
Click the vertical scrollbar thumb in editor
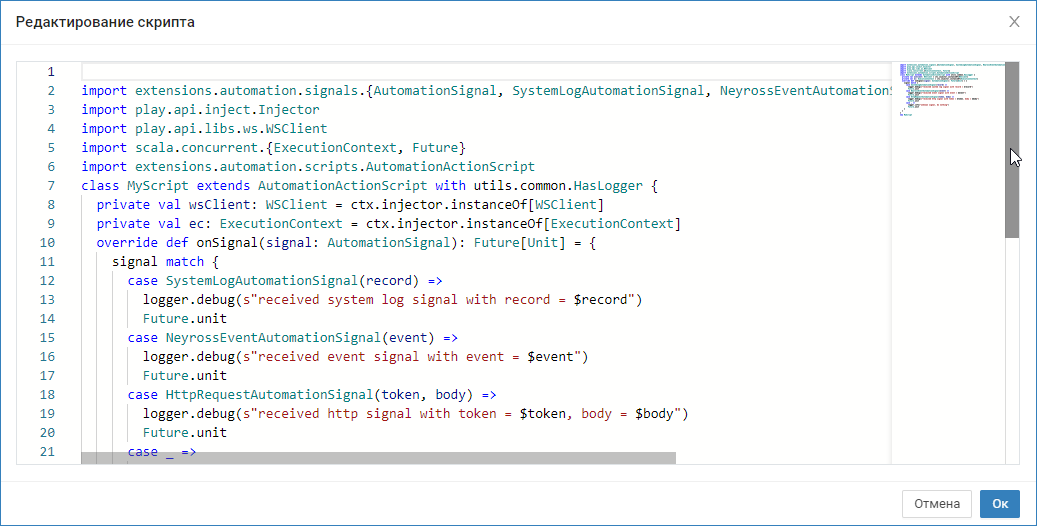point(1011,150)
